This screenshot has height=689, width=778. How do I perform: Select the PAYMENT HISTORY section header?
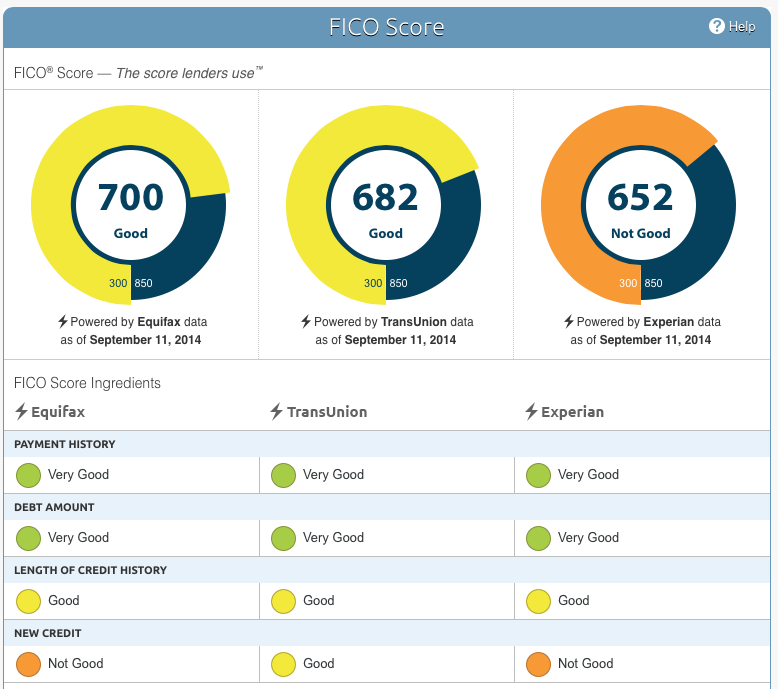(x=65, y=444)
